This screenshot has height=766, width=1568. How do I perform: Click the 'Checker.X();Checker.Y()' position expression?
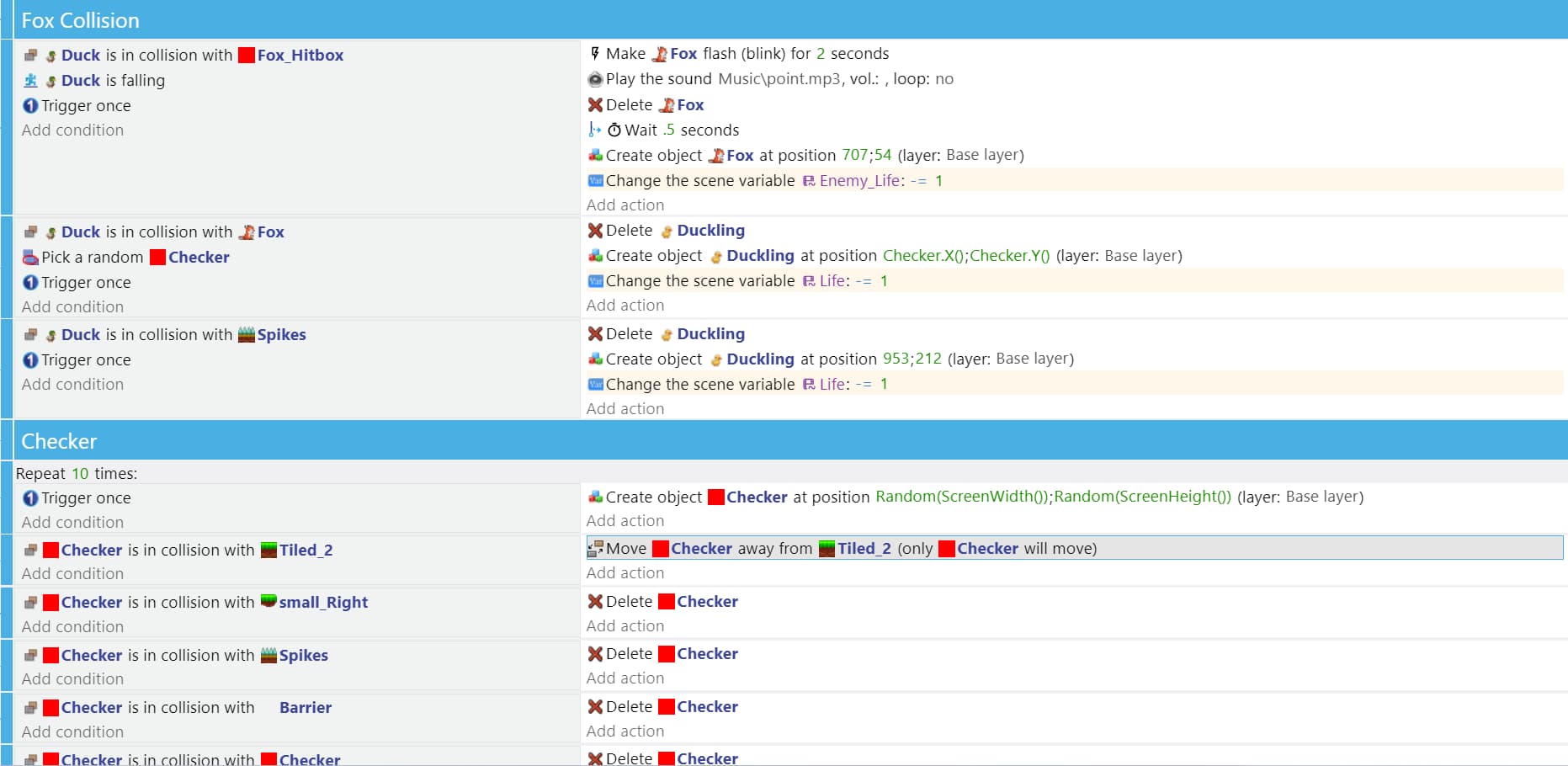pyautogui.click(x=966, y=256)
